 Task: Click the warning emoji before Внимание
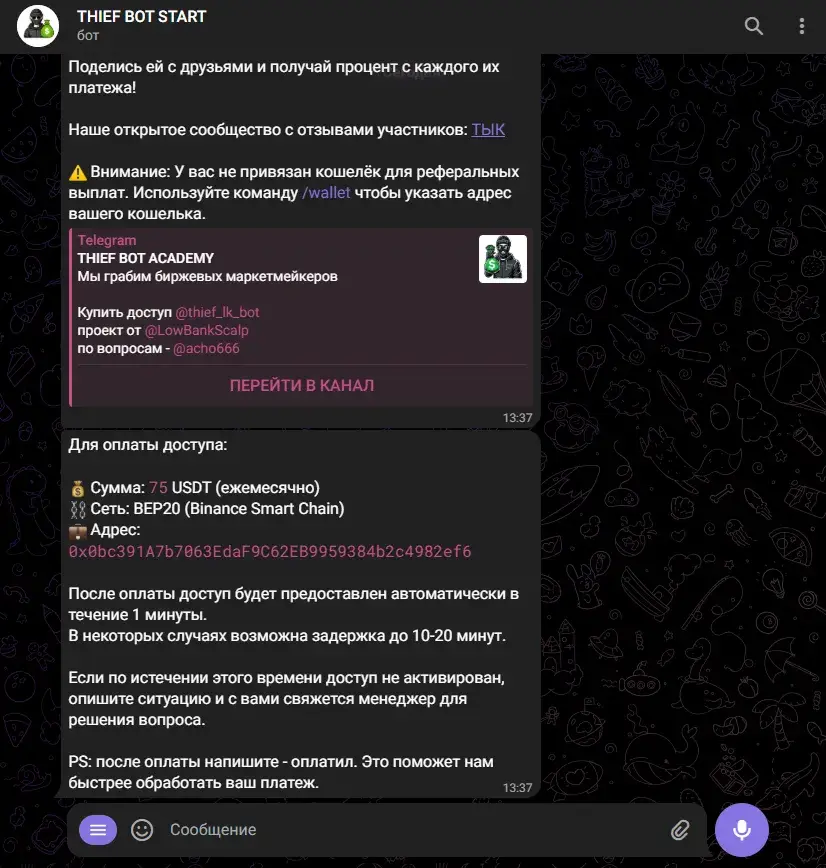pos(78,173)
